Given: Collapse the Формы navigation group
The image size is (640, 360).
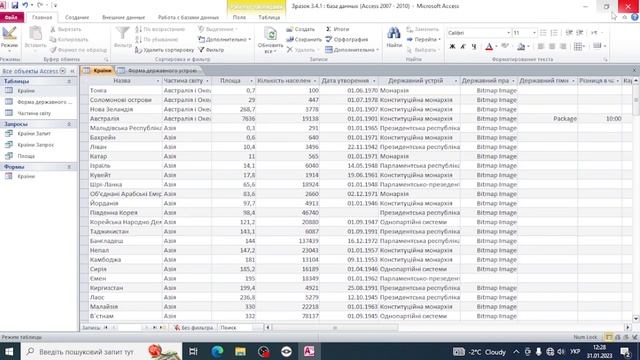Looking at the screenshot, I should 69,167.
